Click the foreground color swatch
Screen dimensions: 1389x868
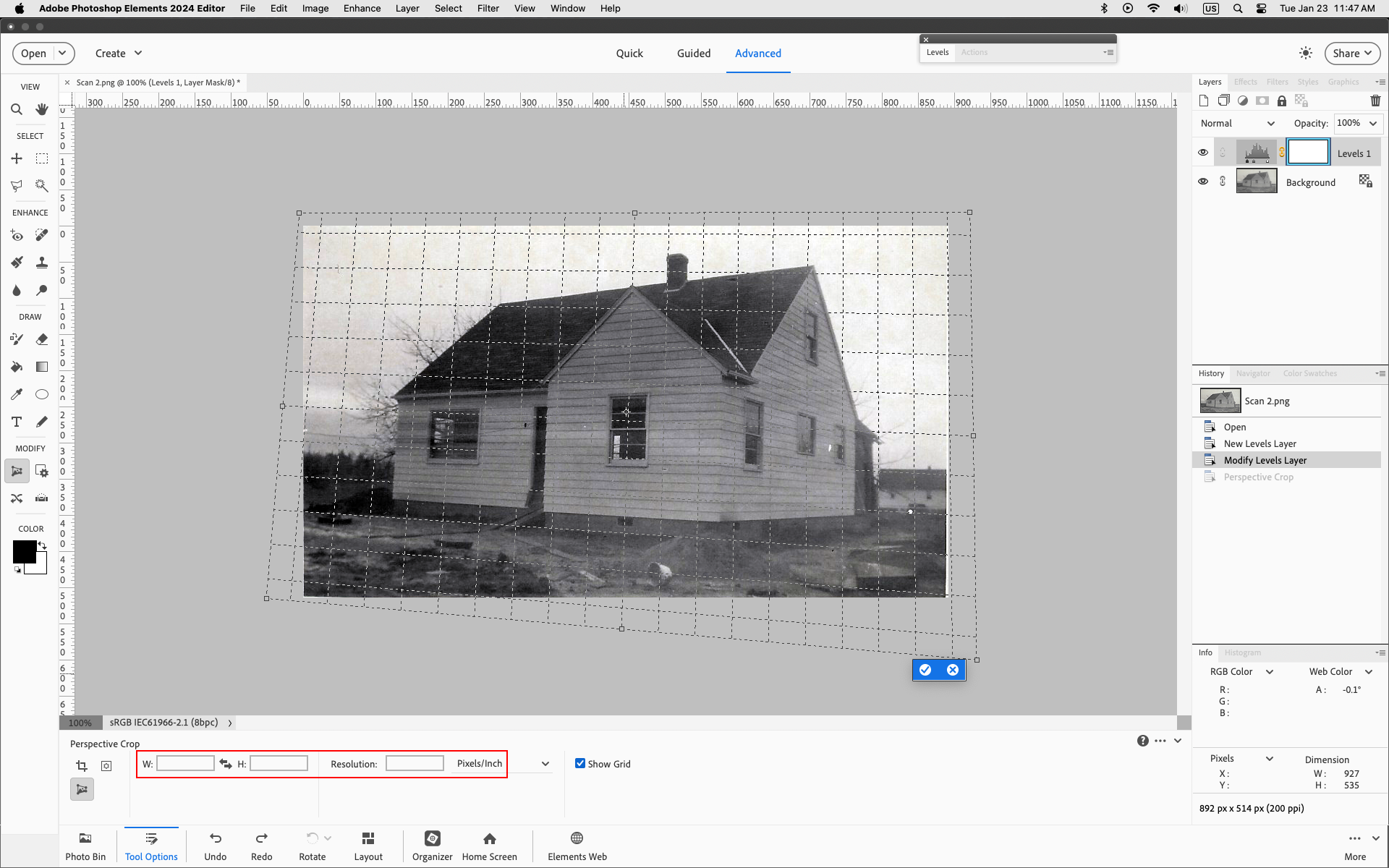click(24, 551)
